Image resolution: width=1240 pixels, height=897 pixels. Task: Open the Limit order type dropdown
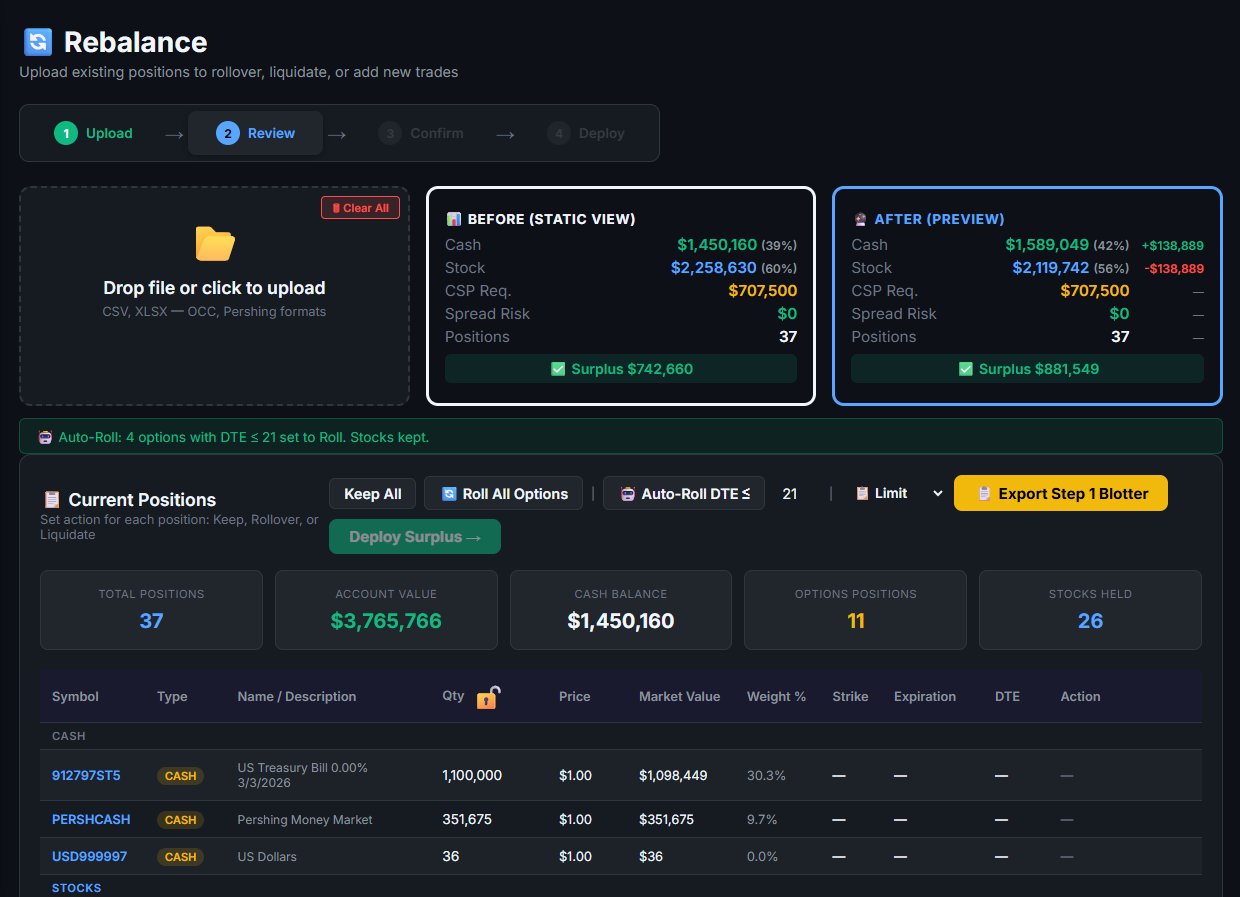897,493
